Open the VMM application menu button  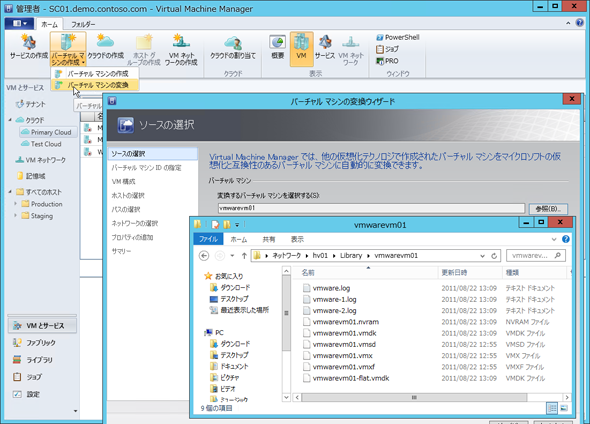(19, 23)
